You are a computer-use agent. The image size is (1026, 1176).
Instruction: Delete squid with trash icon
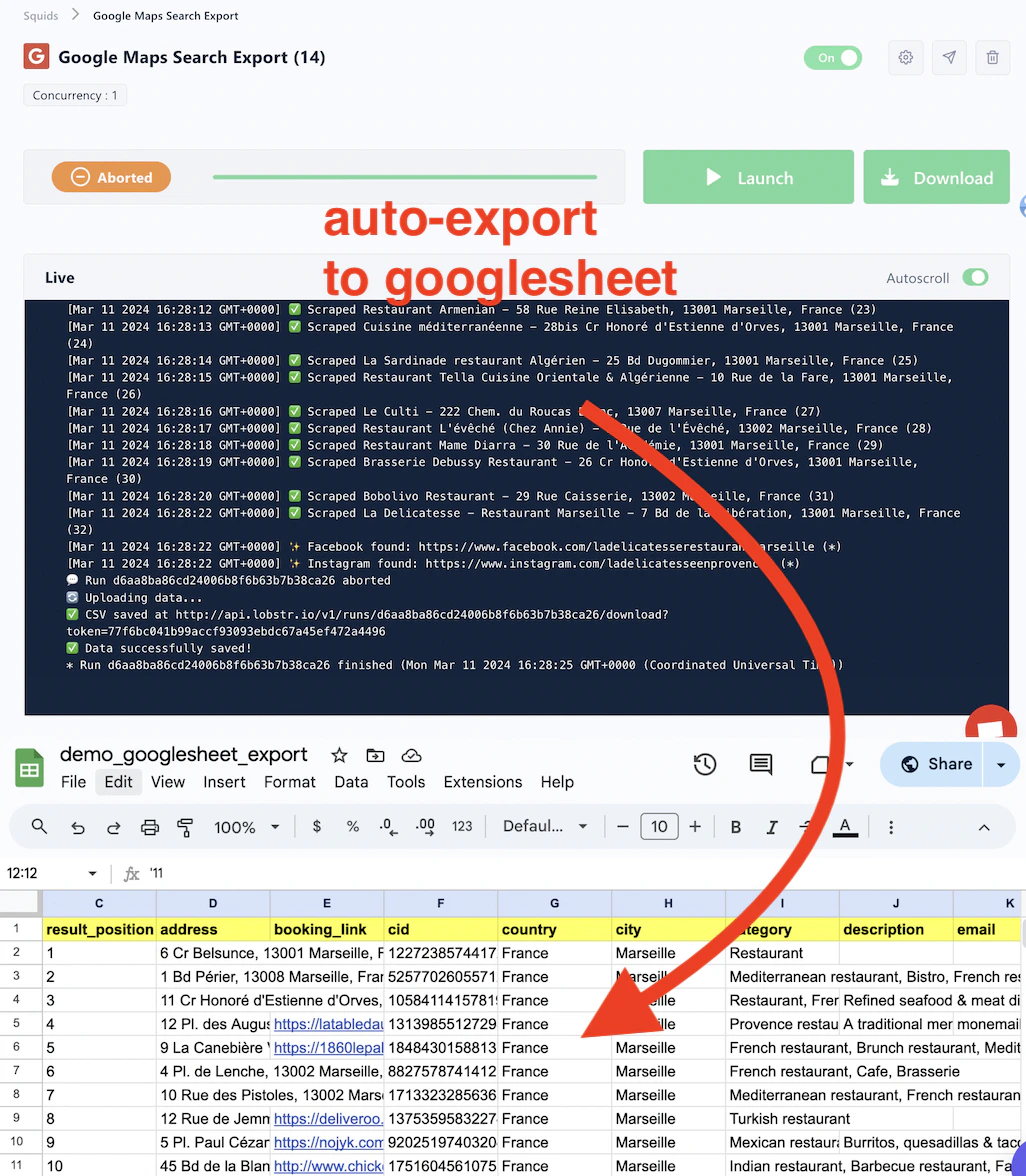point(992,58)
